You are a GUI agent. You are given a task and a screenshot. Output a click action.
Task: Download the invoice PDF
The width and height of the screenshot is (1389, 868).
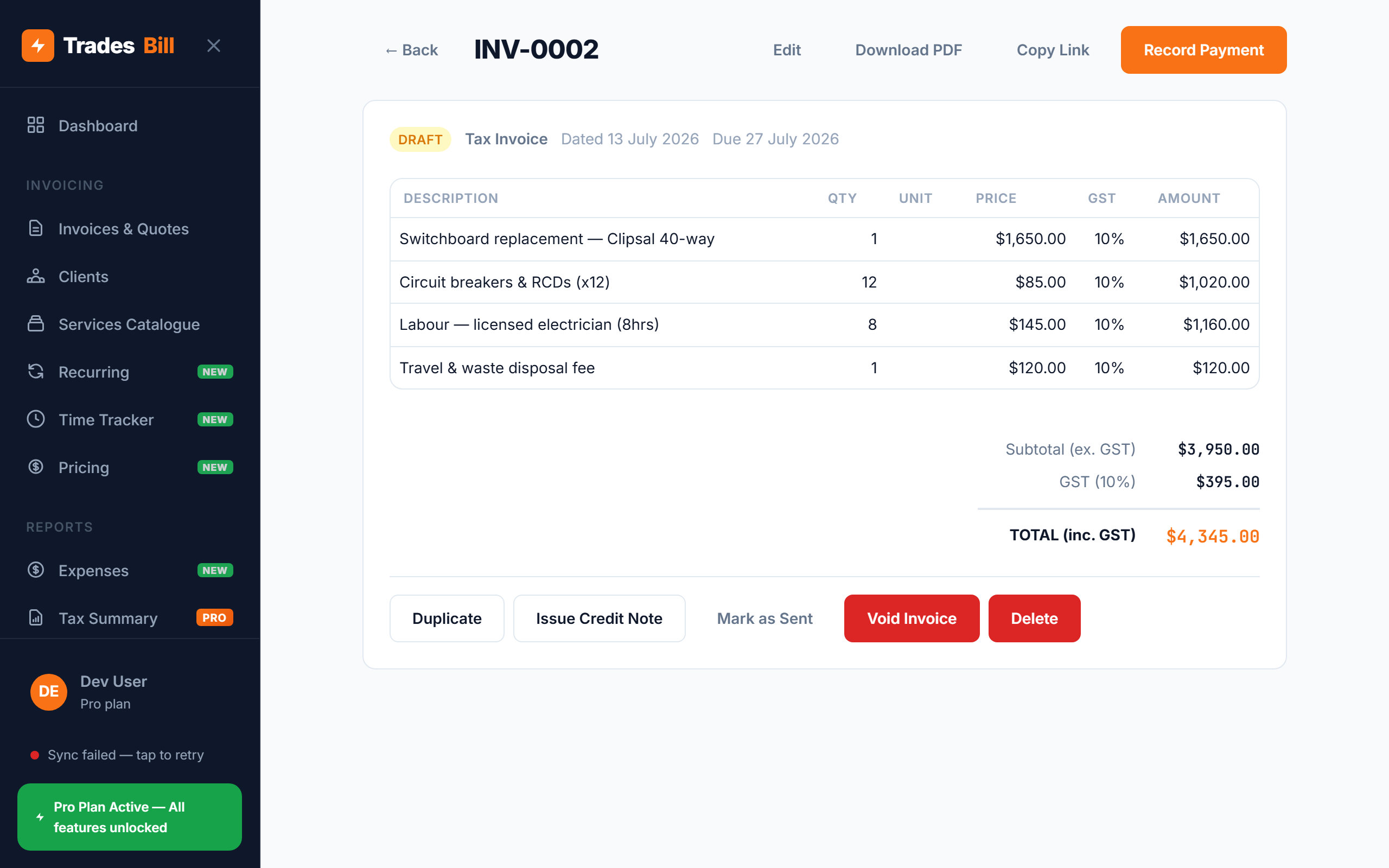[908, 50]
